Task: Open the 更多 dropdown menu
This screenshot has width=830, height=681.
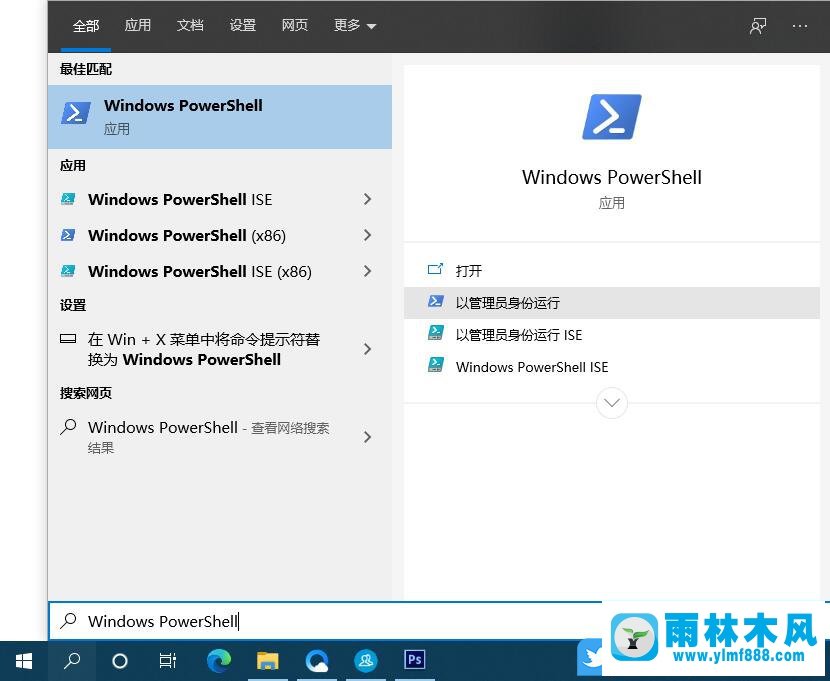Action: pos(355,25)
